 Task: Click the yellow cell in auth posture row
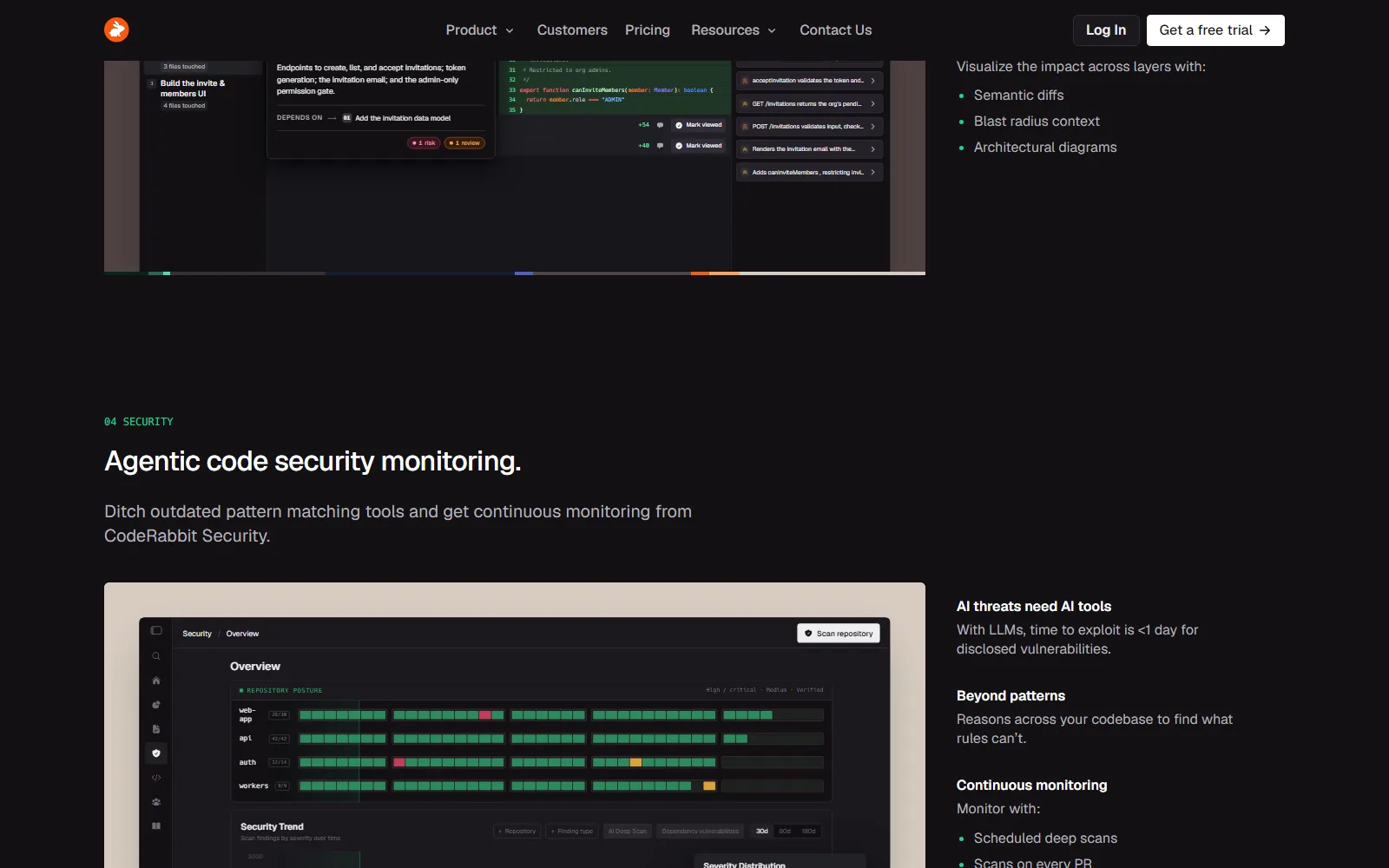click(x=635, y=762)
